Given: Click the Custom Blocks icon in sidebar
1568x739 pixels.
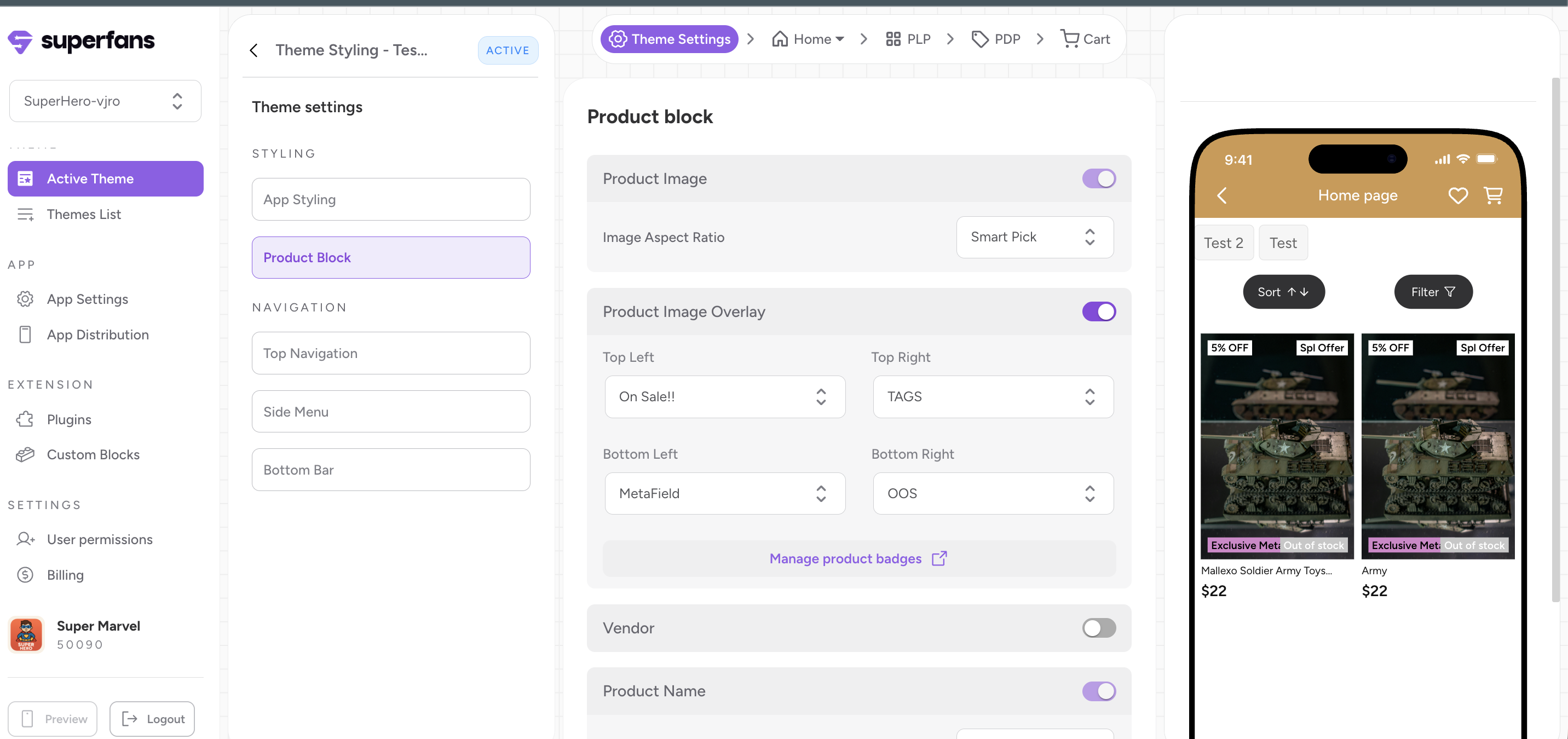Looking at the screenshot, I should tap(25, 455).
